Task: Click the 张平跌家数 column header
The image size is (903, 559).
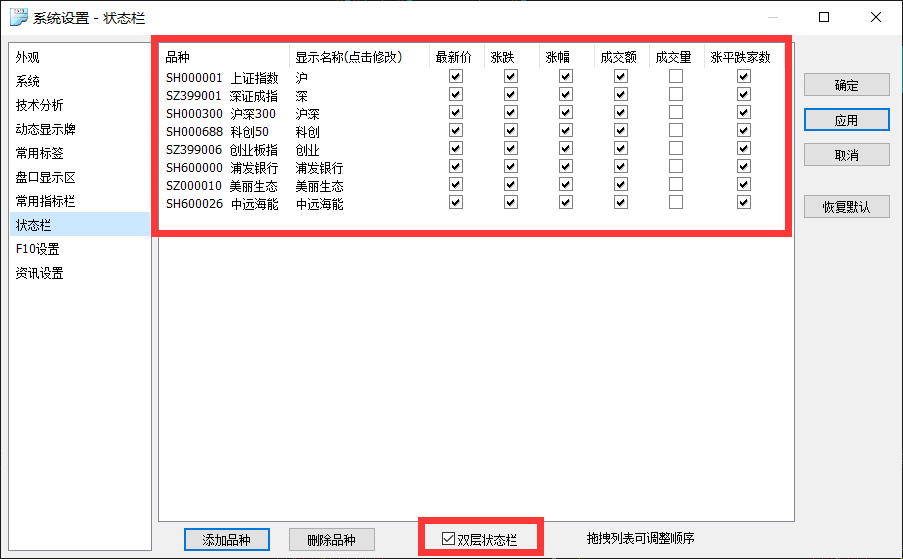Action: 745,57
